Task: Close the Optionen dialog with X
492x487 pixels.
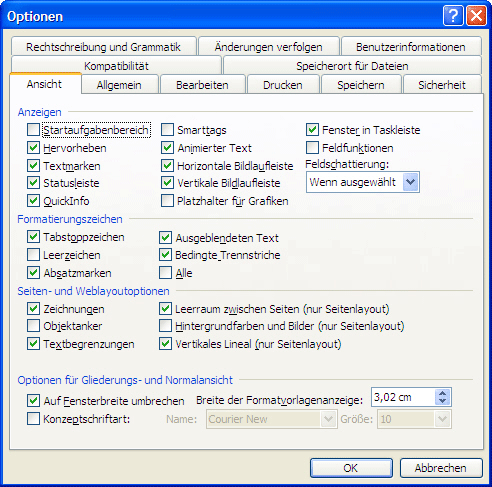Action: (476, 15)
